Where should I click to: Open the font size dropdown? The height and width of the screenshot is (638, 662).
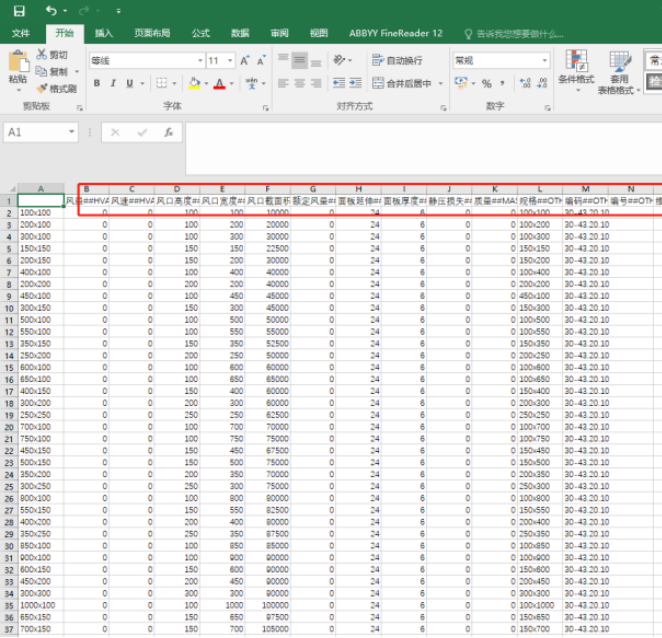point(230,61)
